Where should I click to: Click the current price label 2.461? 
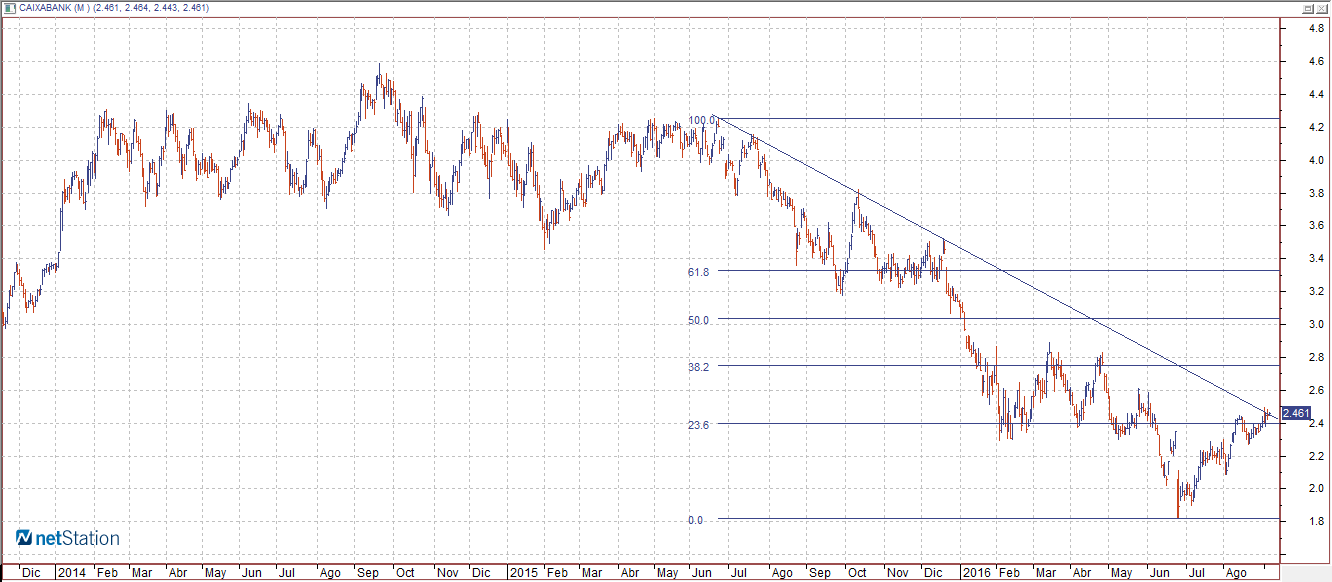pos(1294,413)
